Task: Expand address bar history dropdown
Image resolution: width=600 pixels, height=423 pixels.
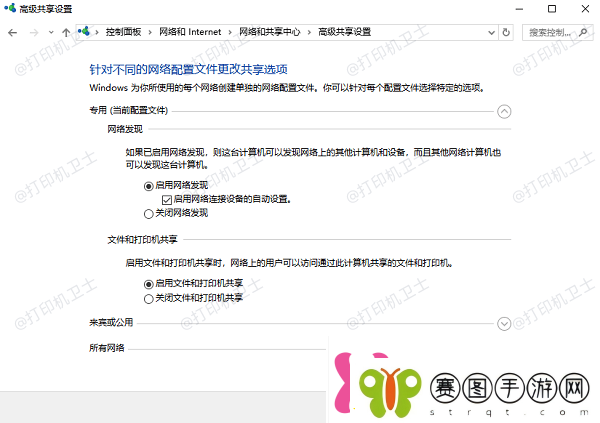Action: click(491, 33)
